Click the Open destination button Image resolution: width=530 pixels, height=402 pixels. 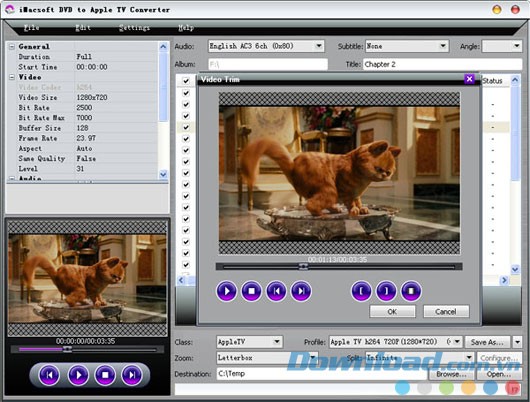click(x=499, y=374)
